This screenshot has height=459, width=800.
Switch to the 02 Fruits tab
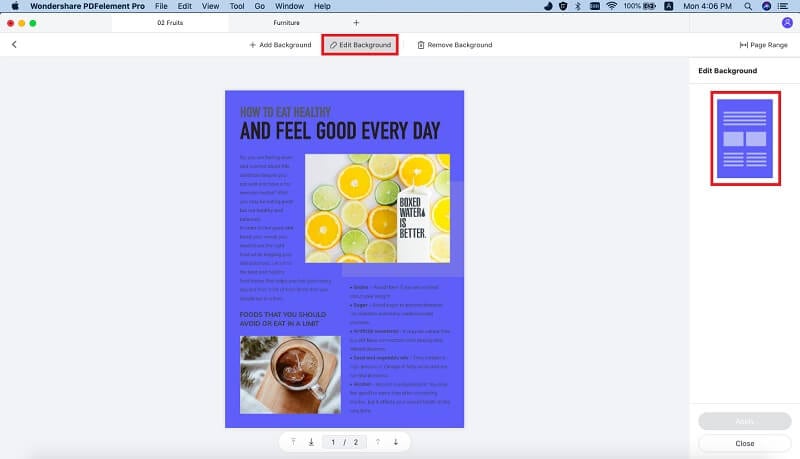pyautogui.click(x=170, y=23)
